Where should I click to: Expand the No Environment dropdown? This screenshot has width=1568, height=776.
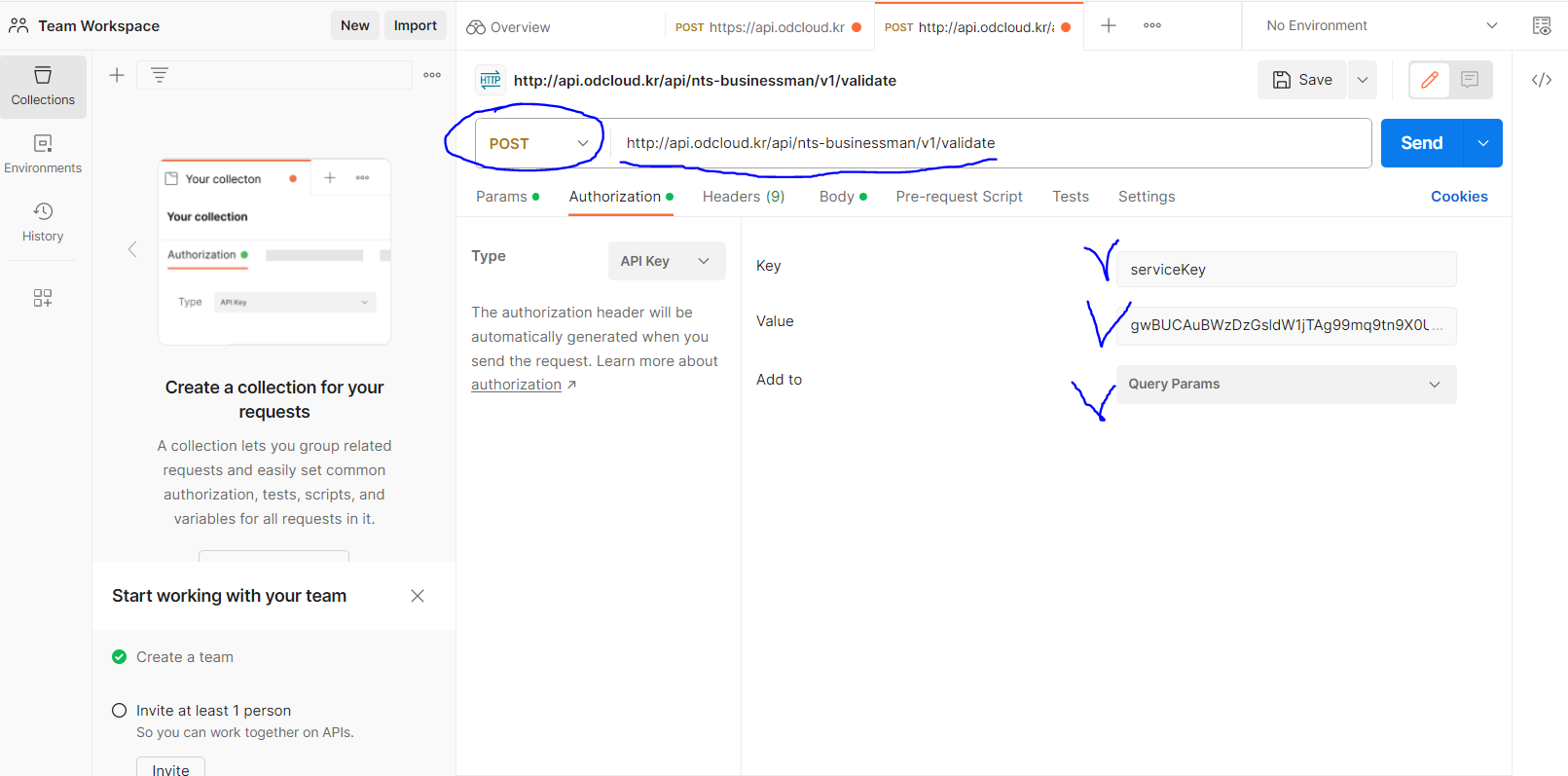[1381, 25]
